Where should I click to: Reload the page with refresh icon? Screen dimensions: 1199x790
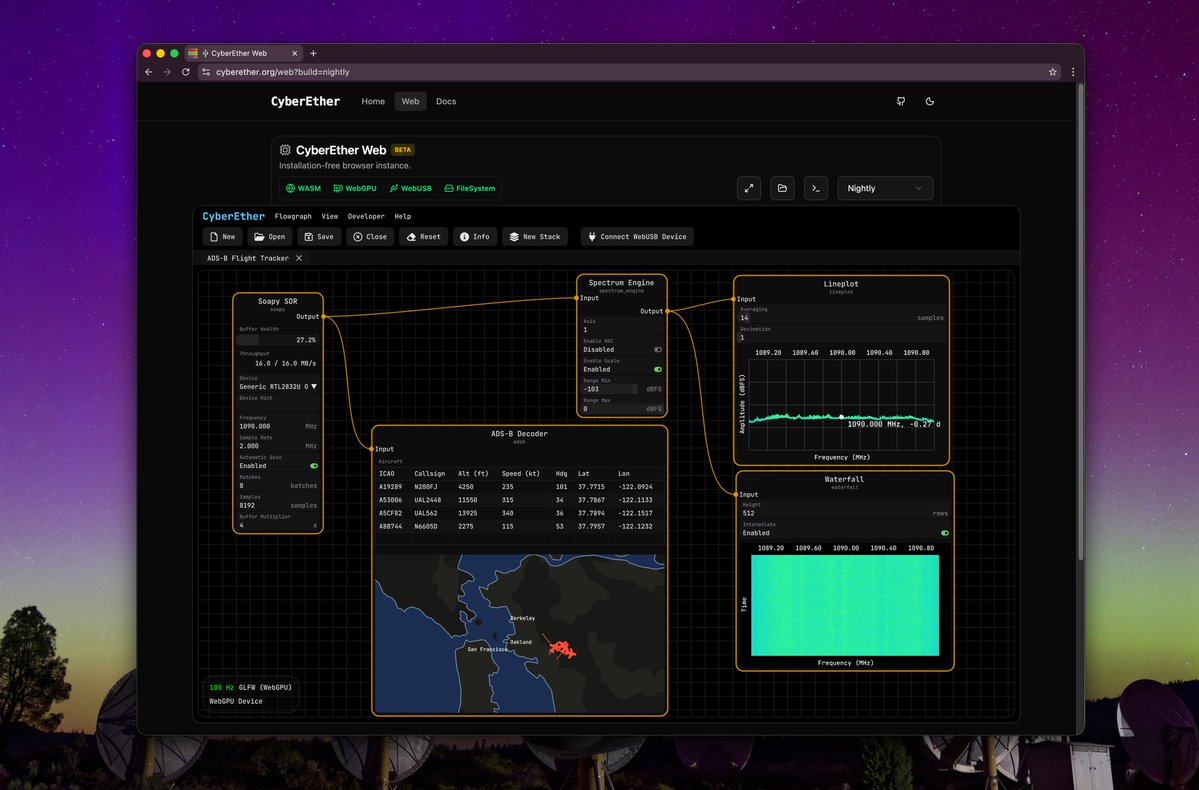click(x=185, y=72)
